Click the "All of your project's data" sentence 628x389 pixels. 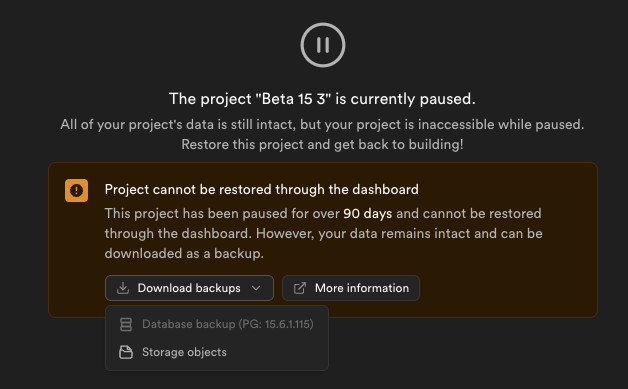click(x=322, y=125)
